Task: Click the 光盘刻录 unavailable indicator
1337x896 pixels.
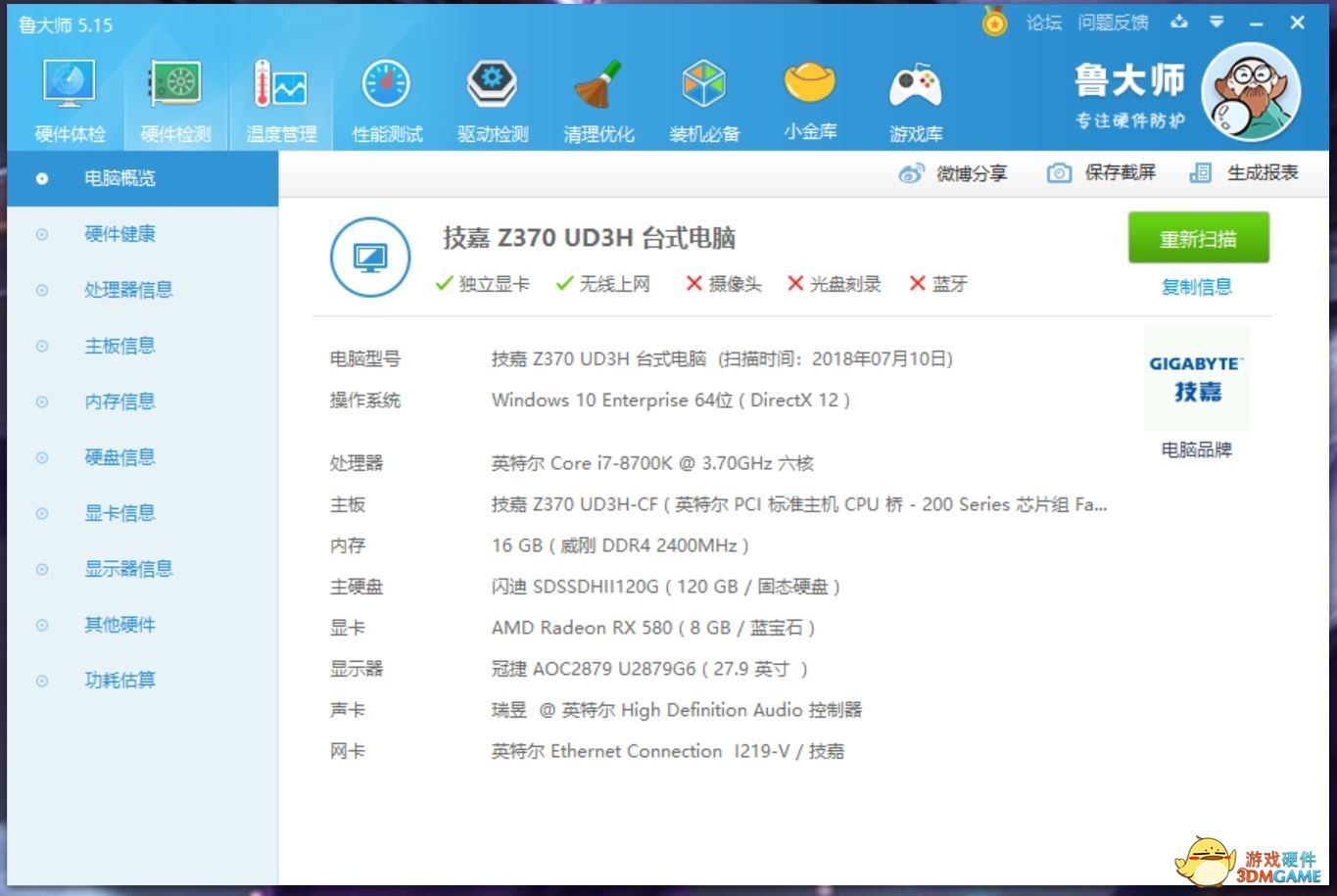Action: pyautogui.click(x=834, y=284)
